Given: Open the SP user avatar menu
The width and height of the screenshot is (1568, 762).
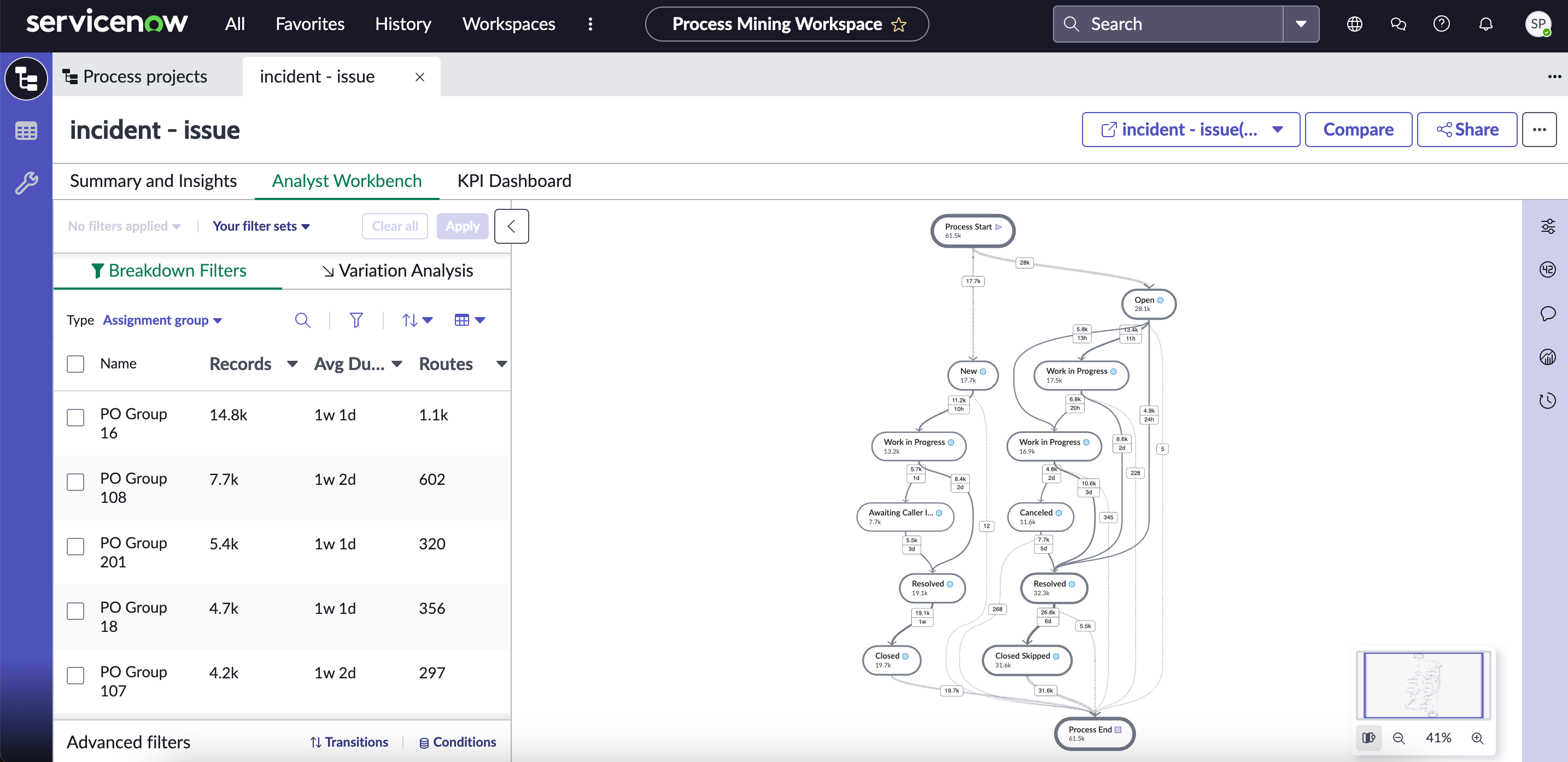Looking at the screenshot, I should point(1538,24).
